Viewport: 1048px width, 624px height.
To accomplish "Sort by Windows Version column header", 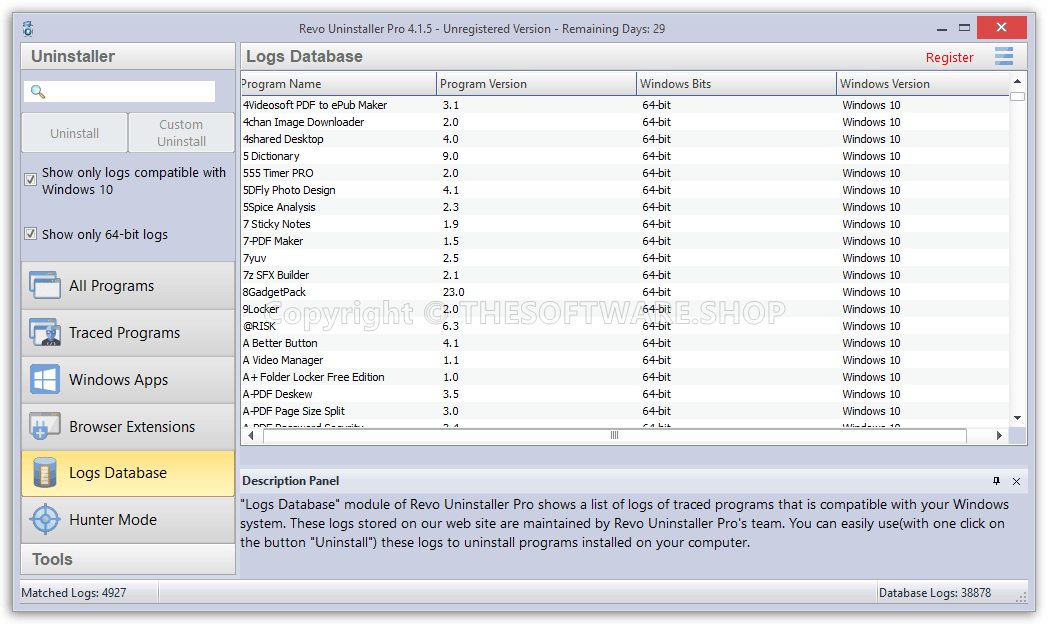I will 922,84.
